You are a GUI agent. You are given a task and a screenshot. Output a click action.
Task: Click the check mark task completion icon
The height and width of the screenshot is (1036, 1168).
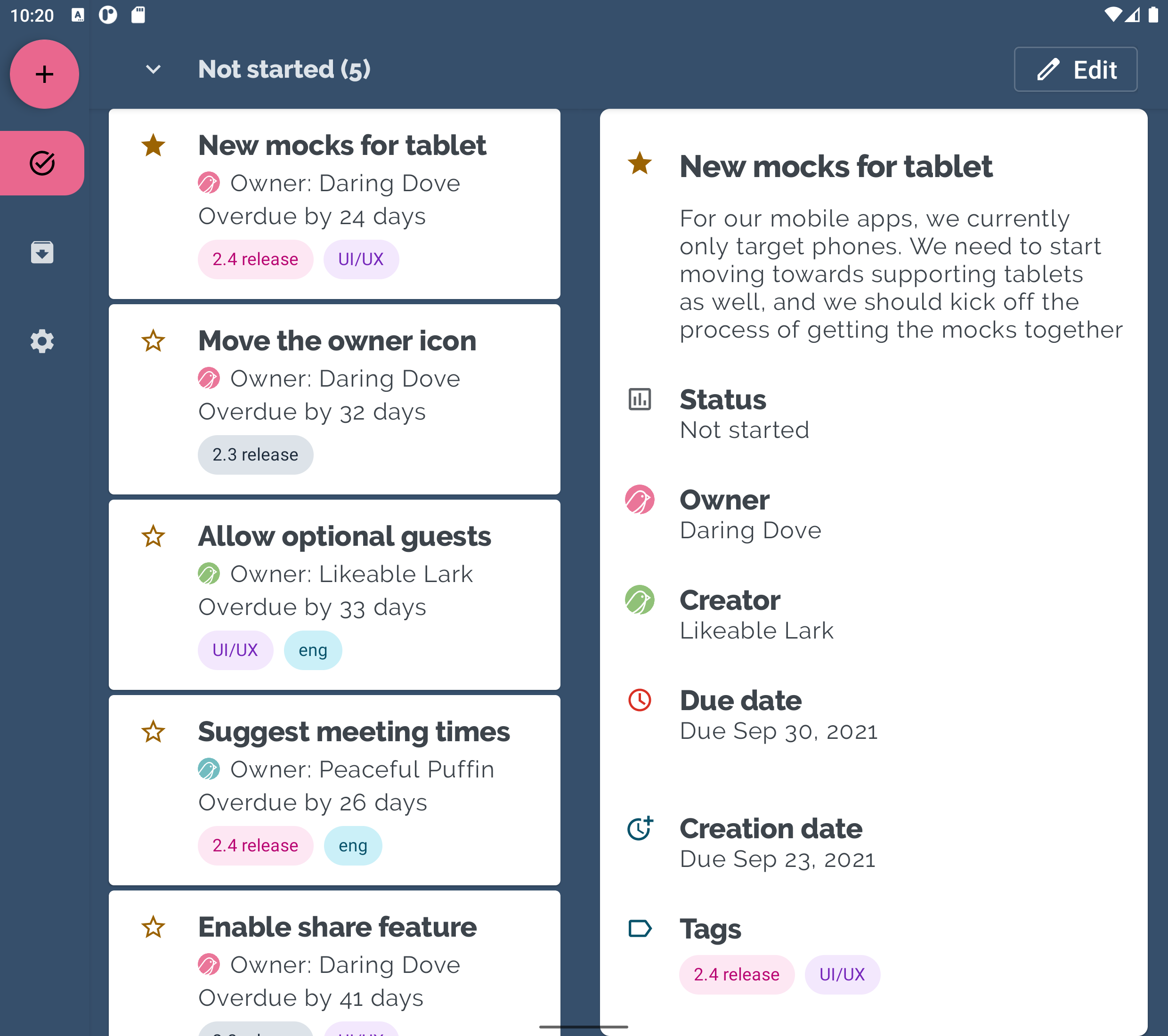coord(42,162)
